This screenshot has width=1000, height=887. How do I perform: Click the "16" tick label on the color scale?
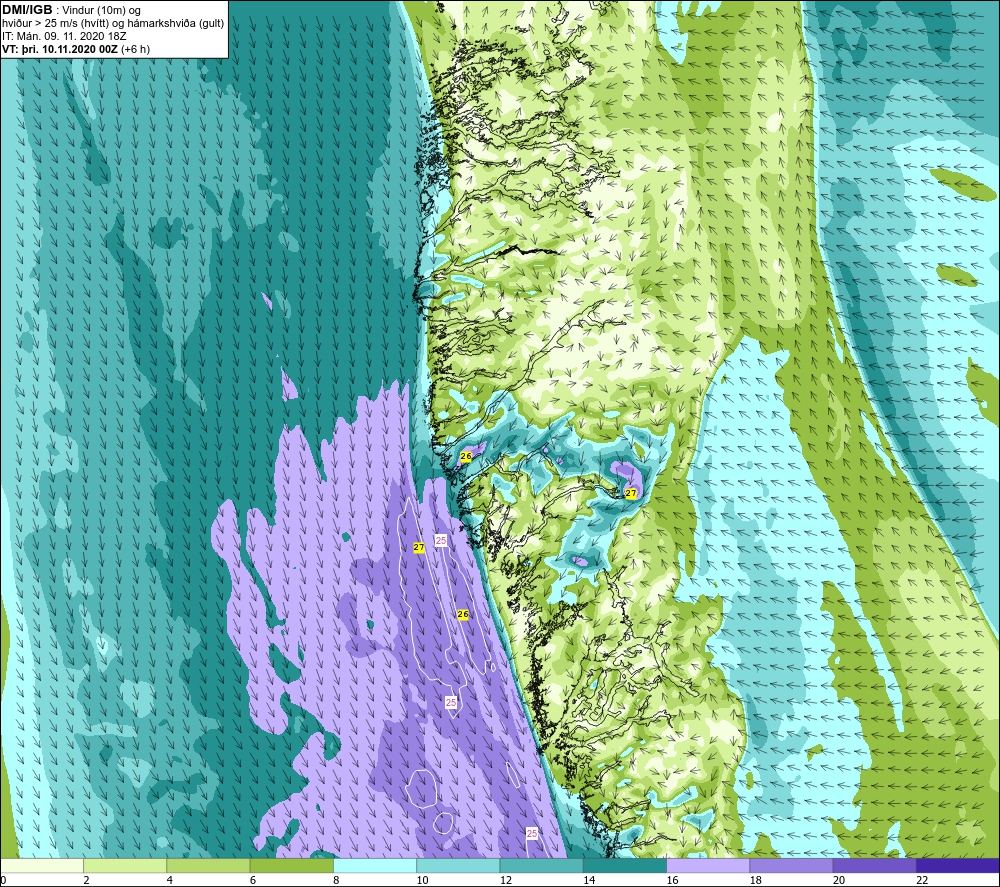click(x=672, y=880)
